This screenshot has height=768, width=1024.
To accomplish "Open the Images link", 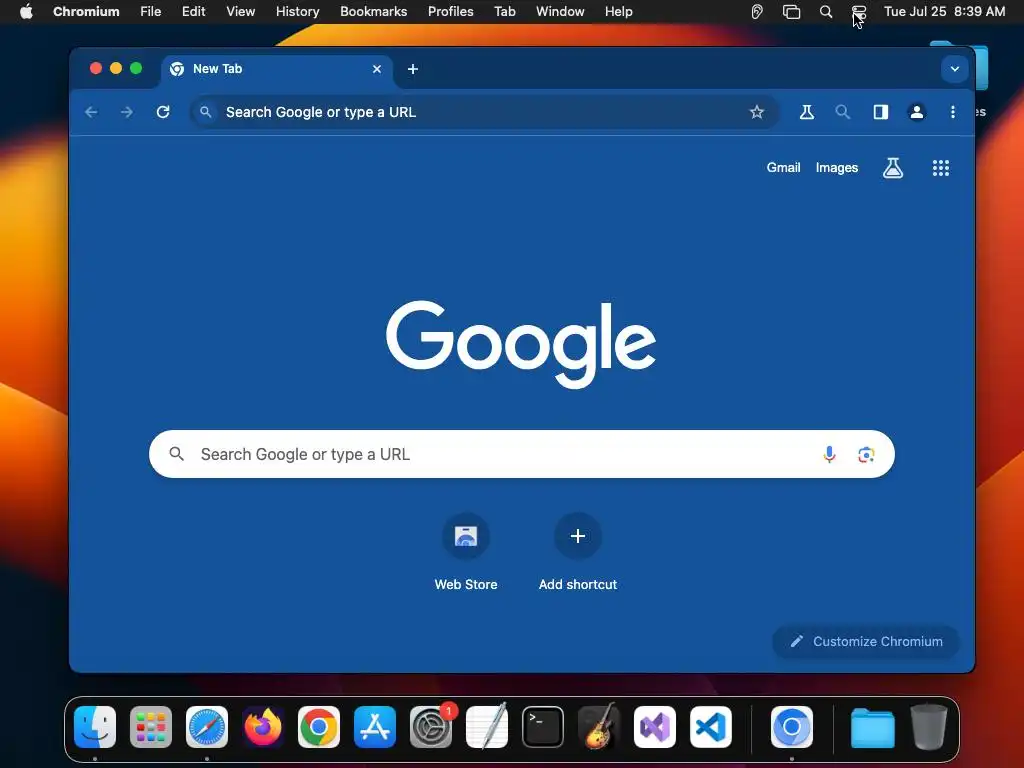I will click(837, 168).
